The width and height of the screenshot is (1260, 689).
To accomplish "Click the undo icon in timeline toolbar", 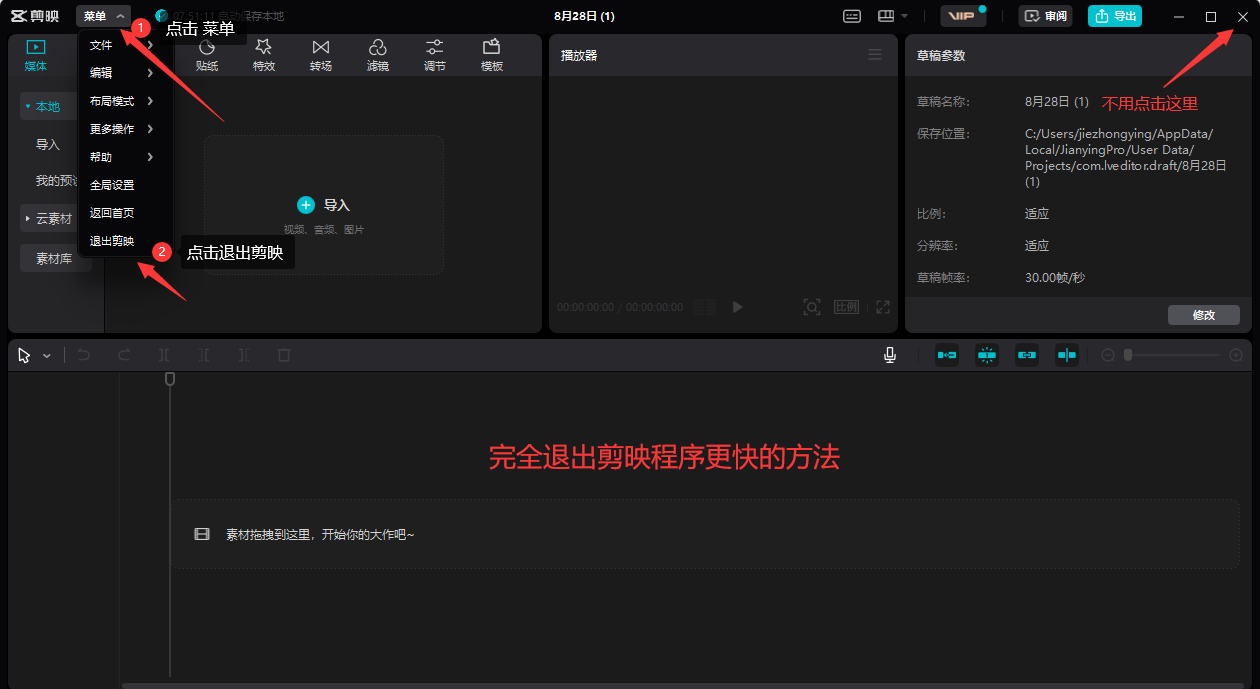I will (x=84, y=355).
